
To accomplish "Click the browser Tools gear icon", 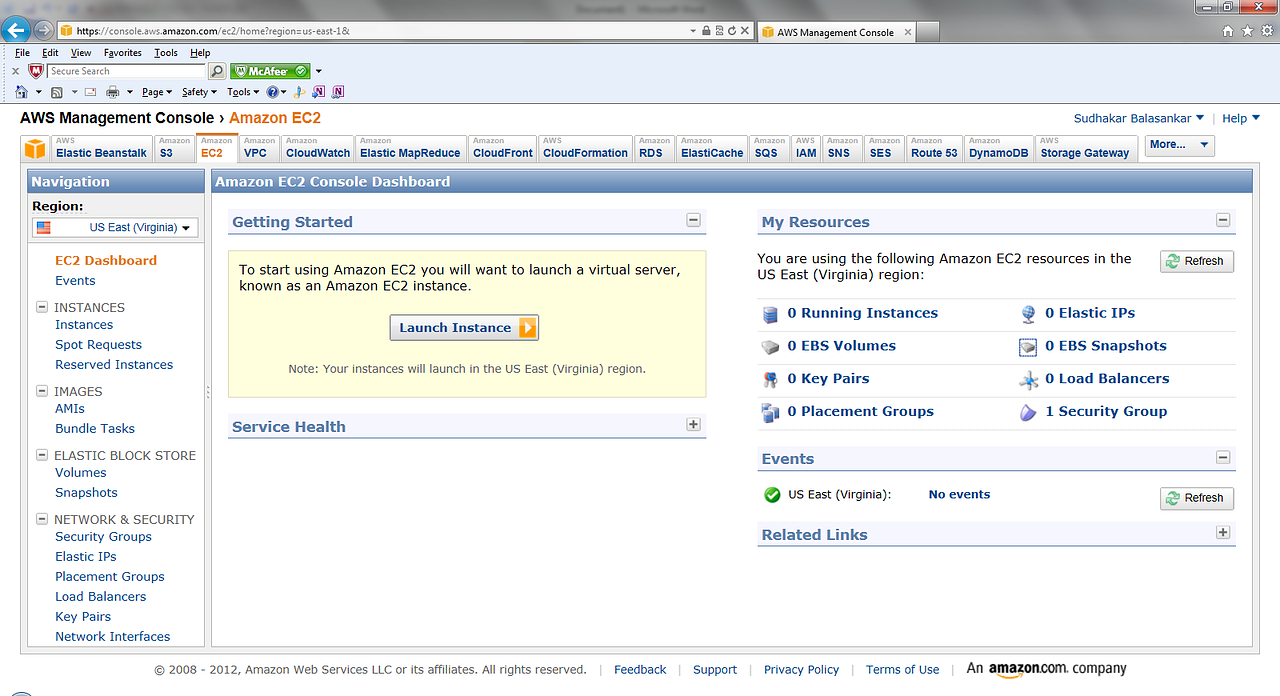I will 1266,31.
